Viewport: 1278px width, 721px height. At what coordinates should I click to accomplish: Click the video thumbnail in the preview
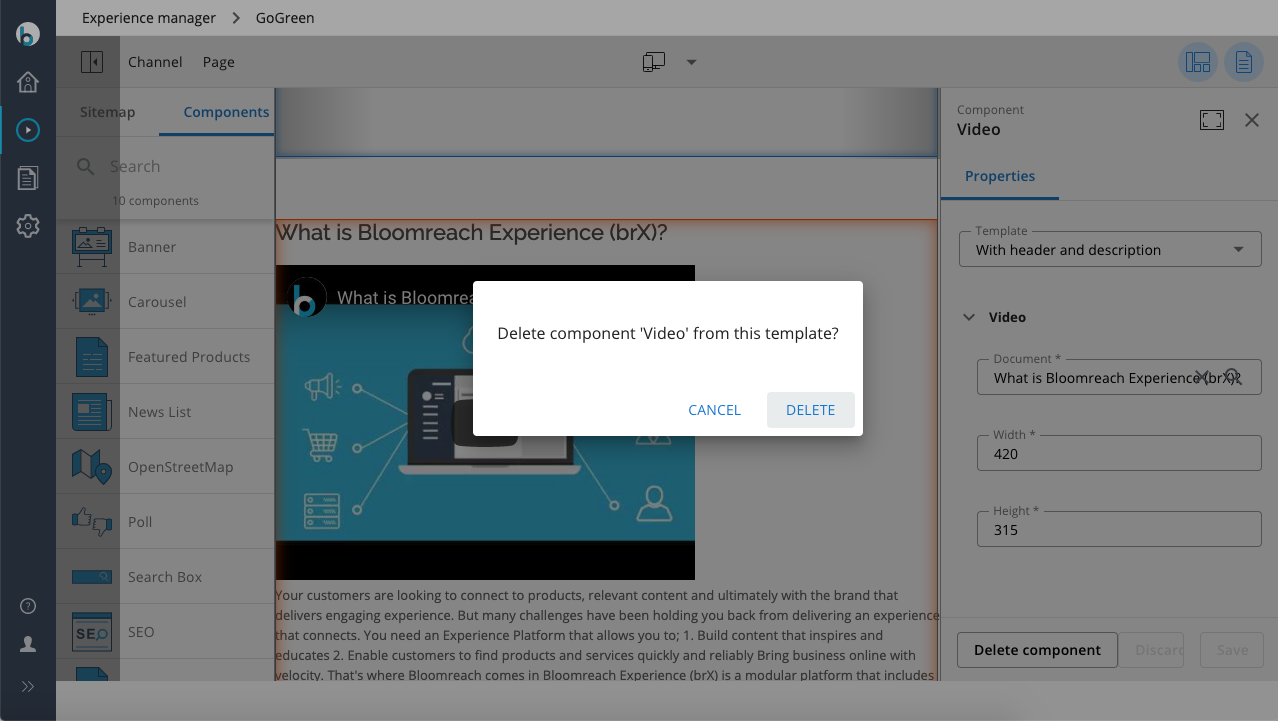click(x=485, y=422)
